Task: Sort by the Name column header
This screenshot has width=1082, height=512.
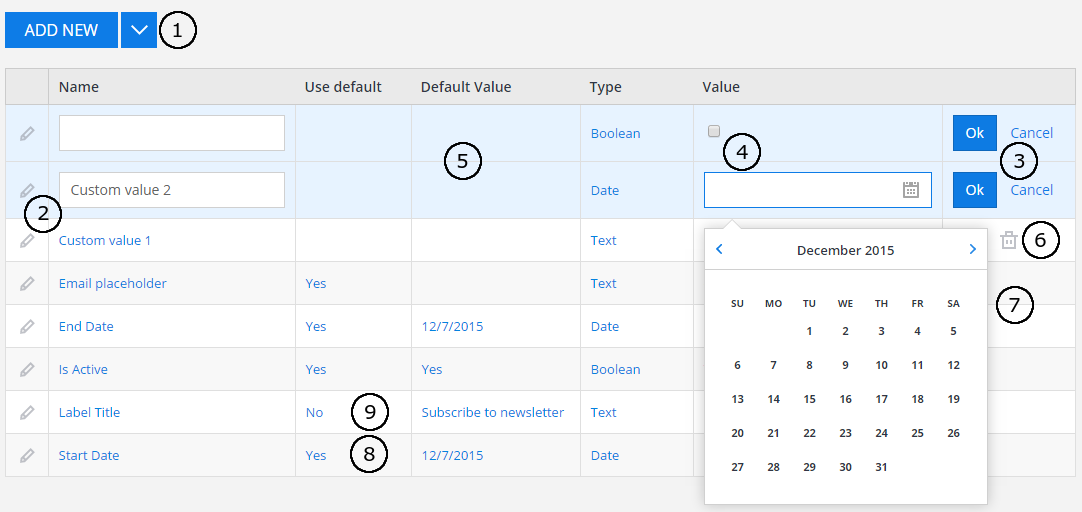Action: (x=79, y=87)
